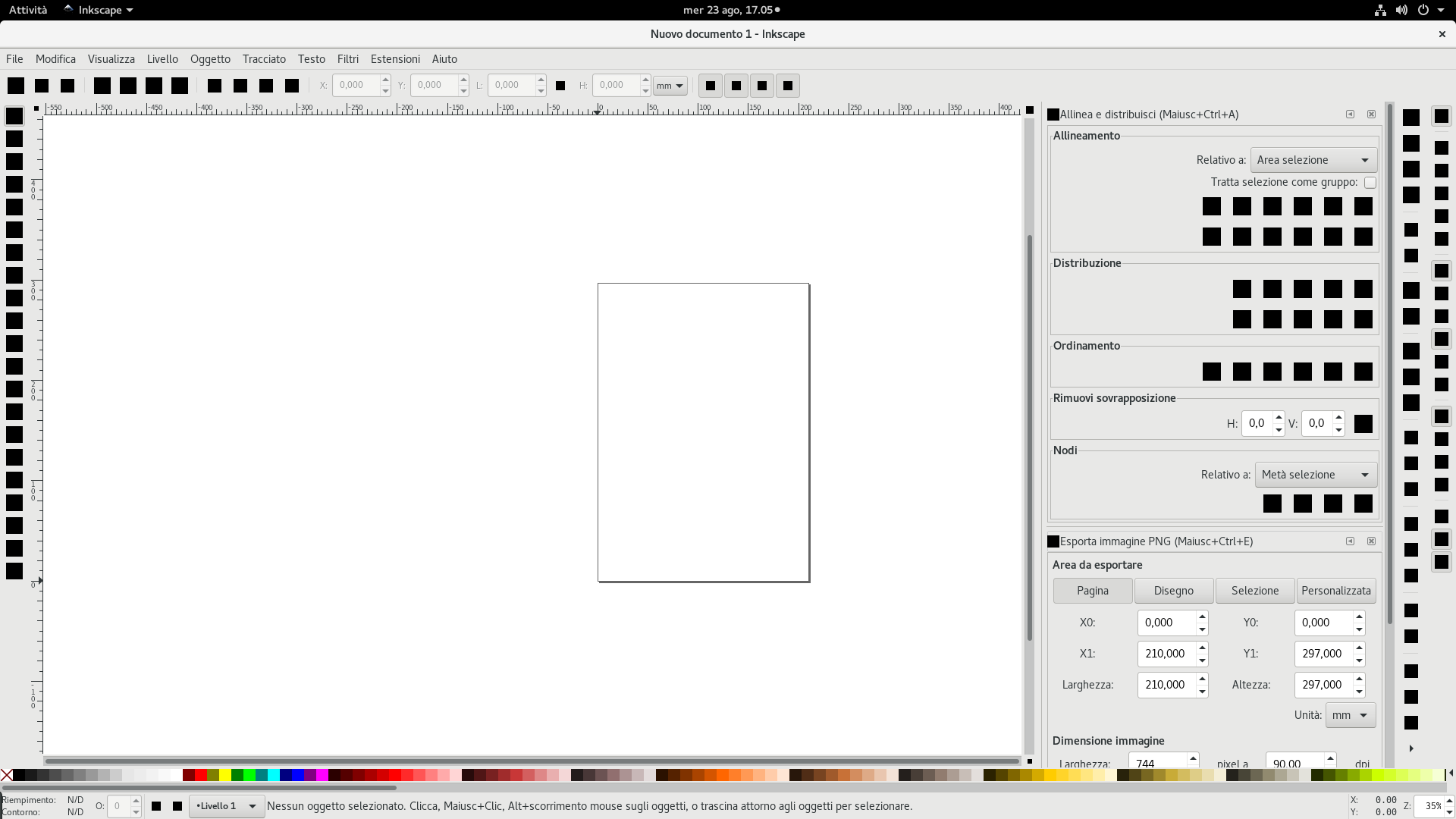The width and height of the screenshot is (1456, 819).
Task: Click the X0 input field in export panel
Action: click(1166, 623)
